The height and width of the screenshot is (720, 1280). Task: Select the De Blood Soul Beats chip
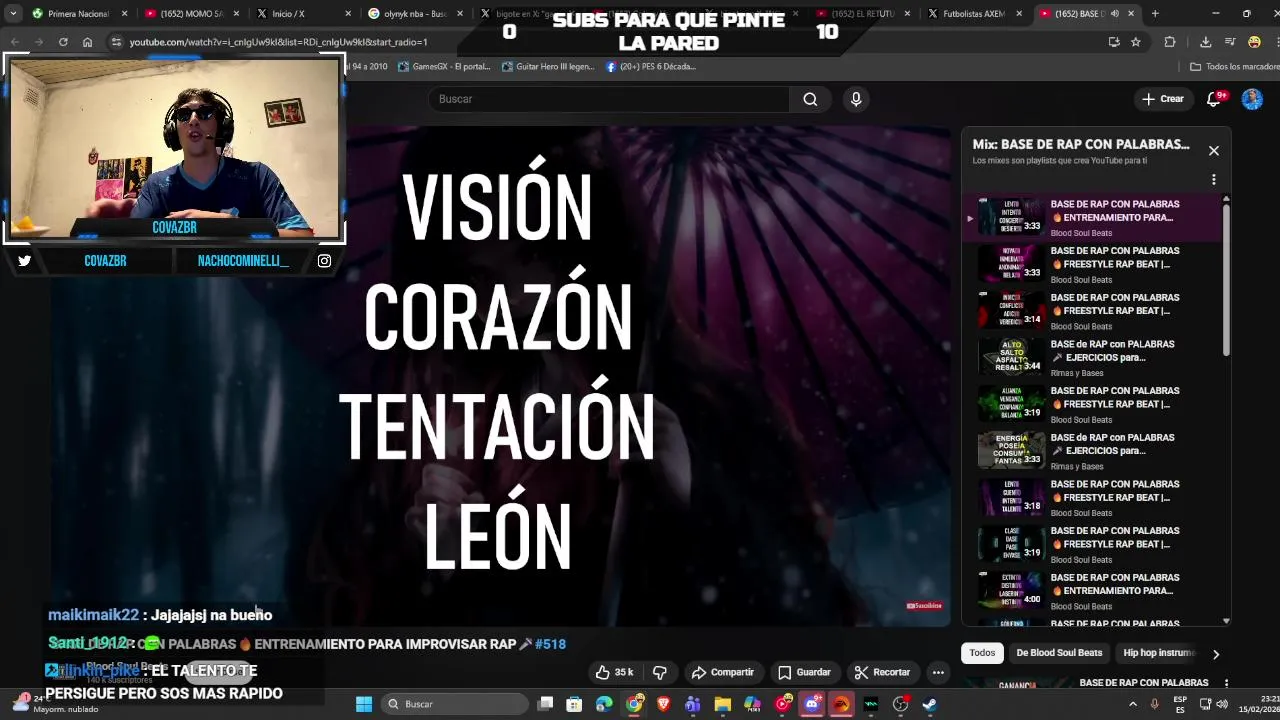click(x=1059, y=653)
